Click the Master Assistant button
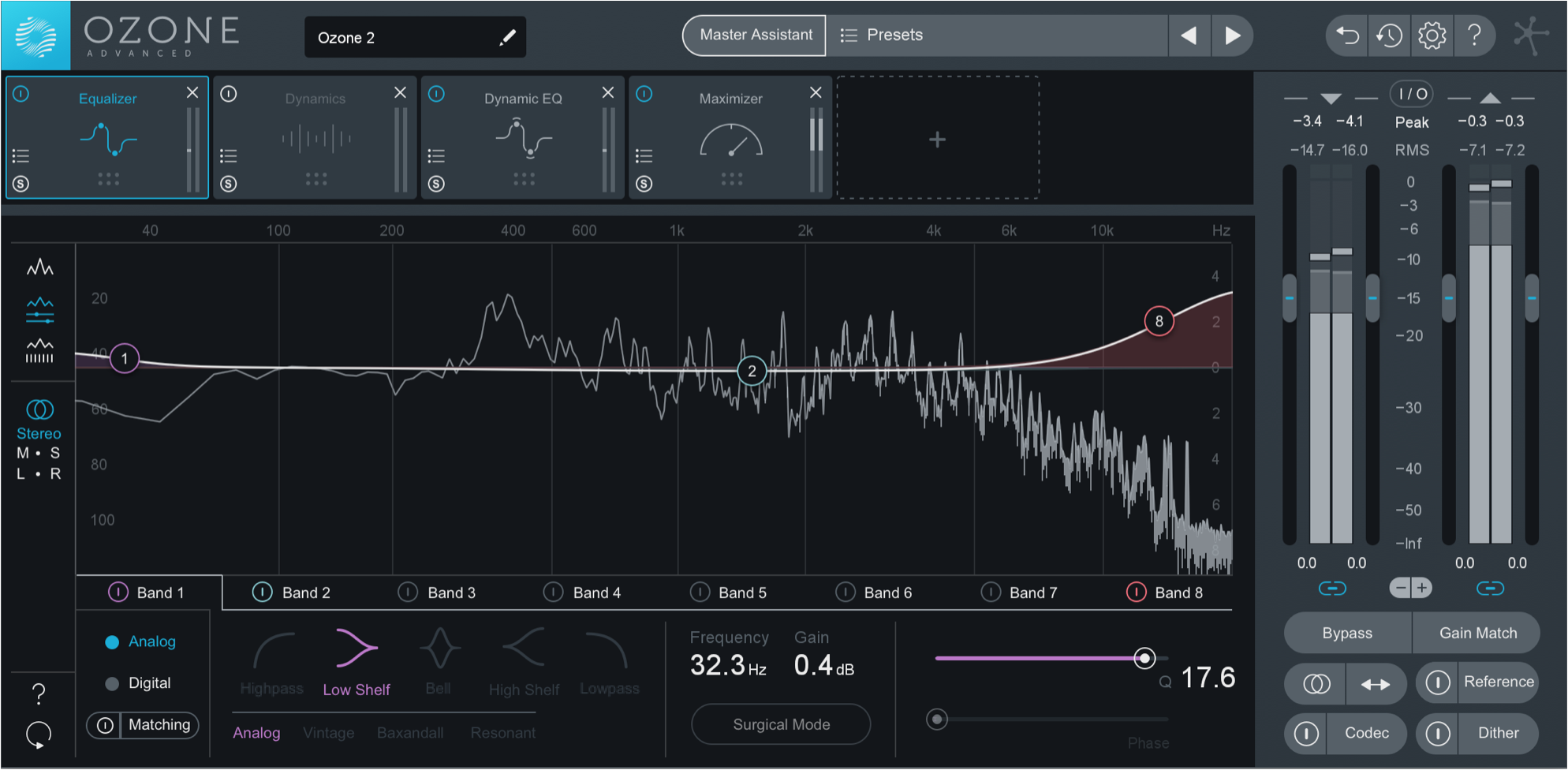Screen dimensions: 1568x770 755,36
